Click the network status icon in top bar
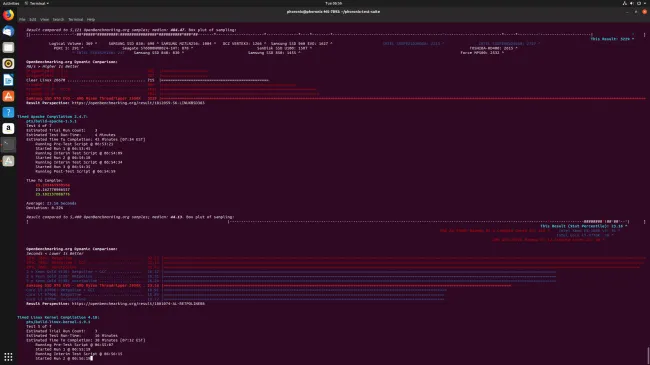The image size is (650, 365). click(624, 3)
